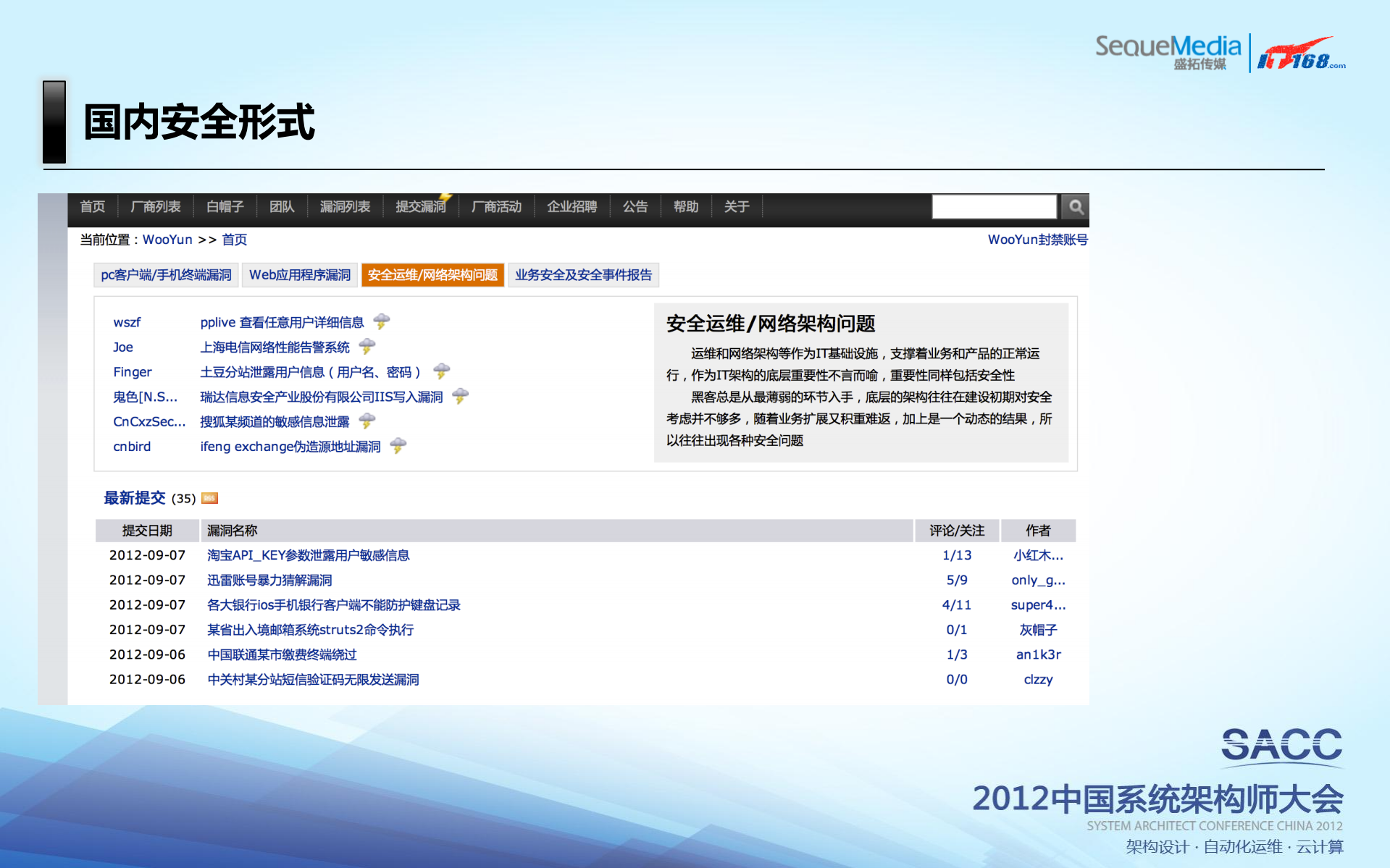Click inside the search input field
The width and height of the screenshot is (1390, 868).
pyautogui.click(x=992, y=206)
